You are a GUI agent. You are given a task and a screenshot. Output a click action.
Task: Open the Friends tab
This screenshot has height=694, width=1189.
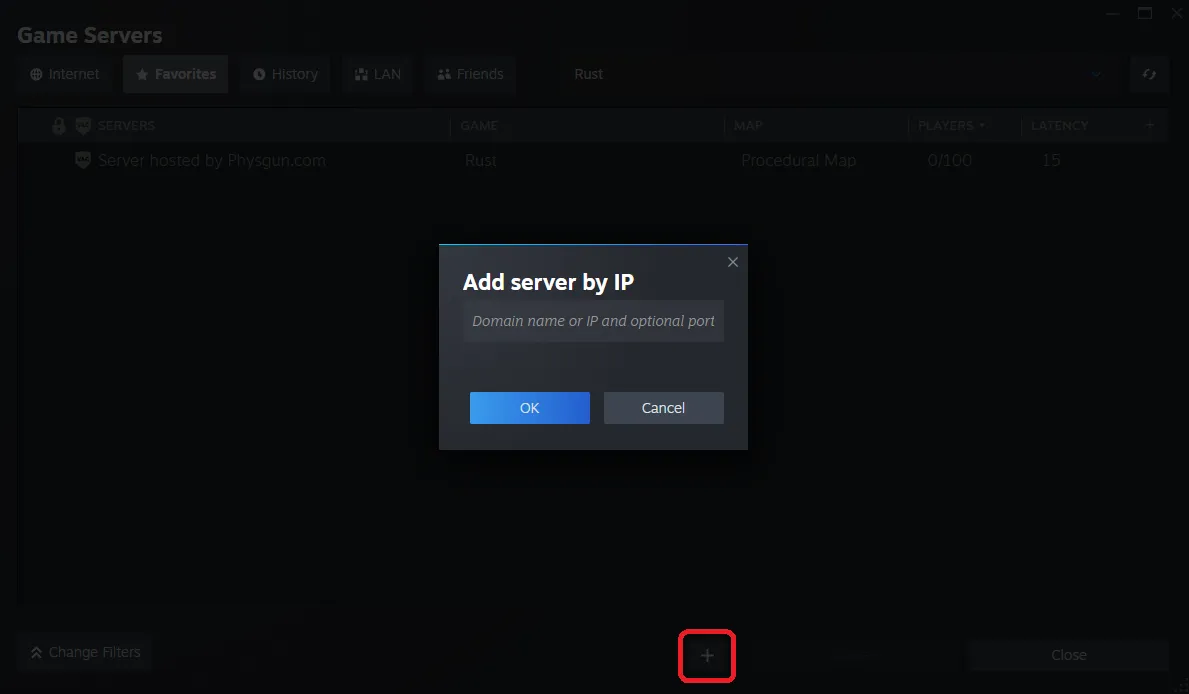(470, 74)
